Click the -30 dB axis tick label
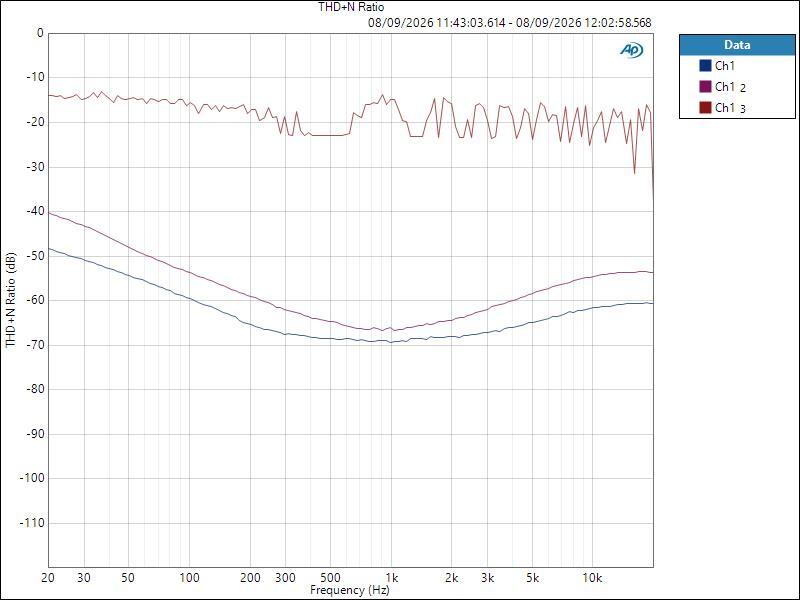800x600 pixels. [35, 167]
